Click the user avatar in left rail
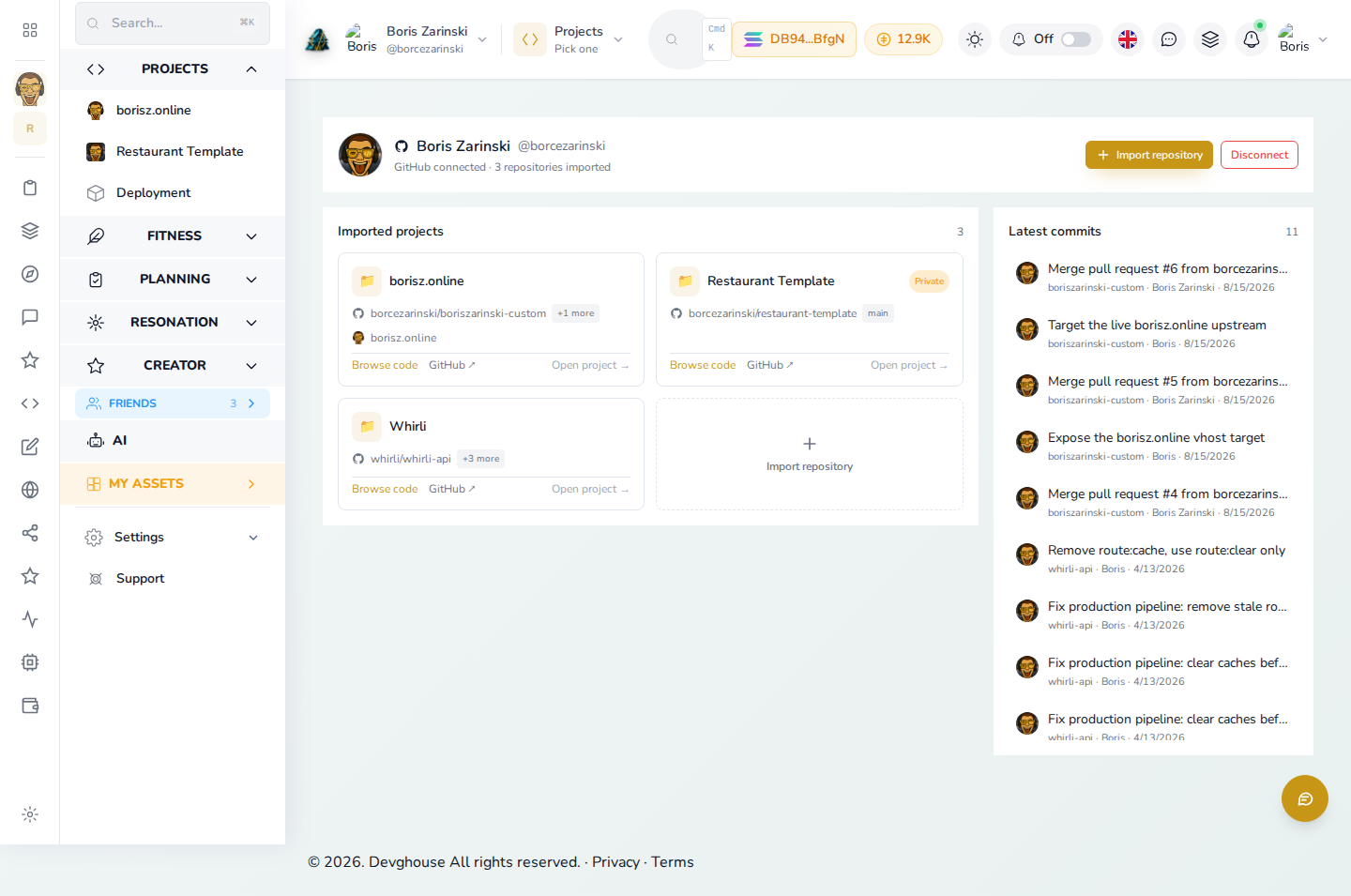This screenshot has width=1351, height=896. [x=30, y=89]
